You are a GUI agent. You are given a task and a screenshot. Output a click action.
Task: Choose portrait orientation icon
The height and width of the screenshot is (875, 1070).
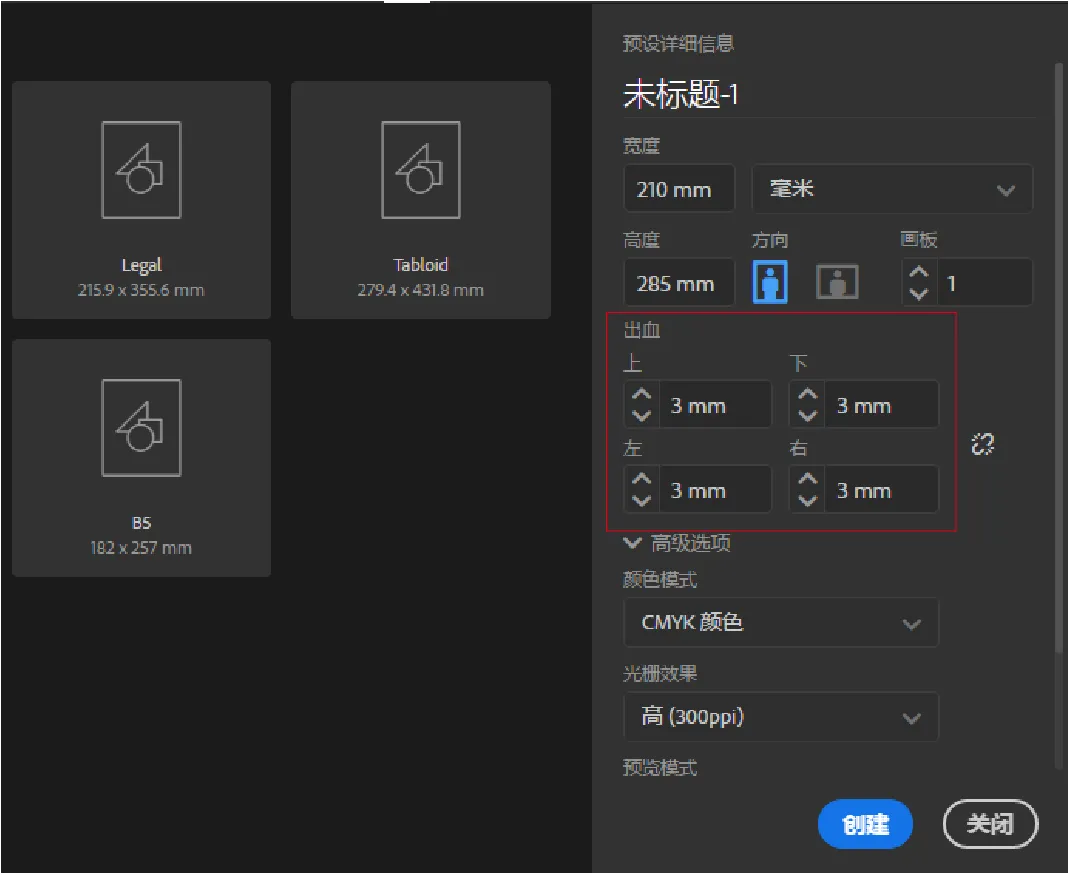point(770,282)
